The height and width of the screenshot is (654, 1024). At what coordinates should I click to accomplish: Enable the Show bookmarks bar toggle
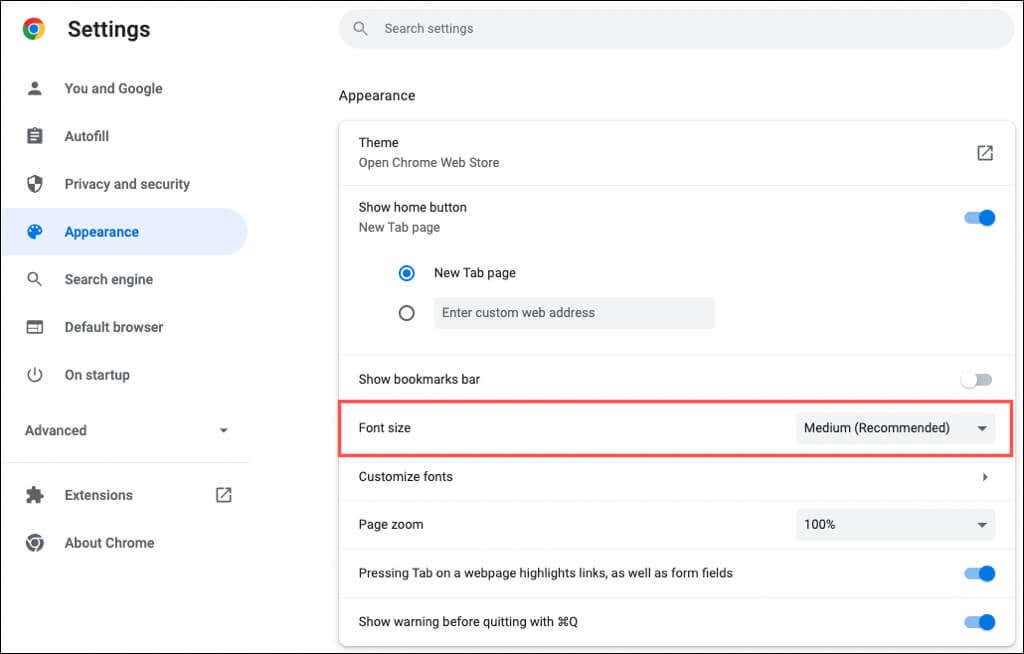pos(975,379)
